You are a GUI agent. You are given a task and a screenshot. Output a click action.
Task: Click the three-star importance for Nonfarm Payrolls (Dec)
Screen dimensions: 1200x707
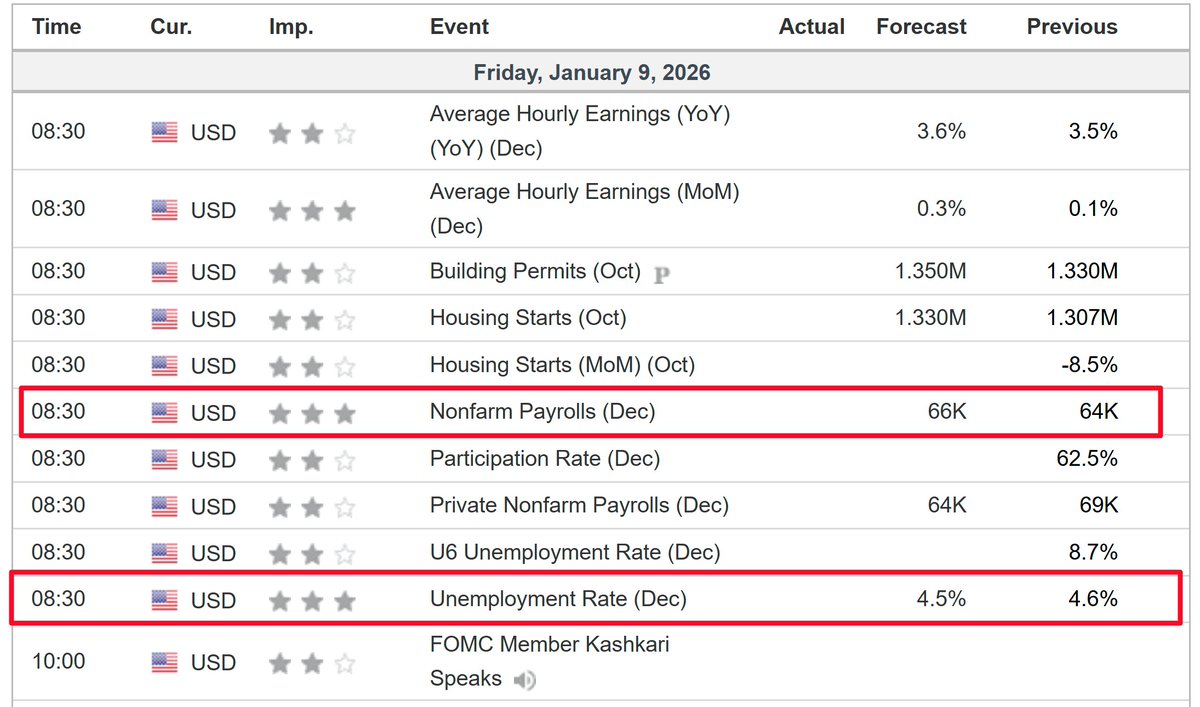tap(312, 413)
